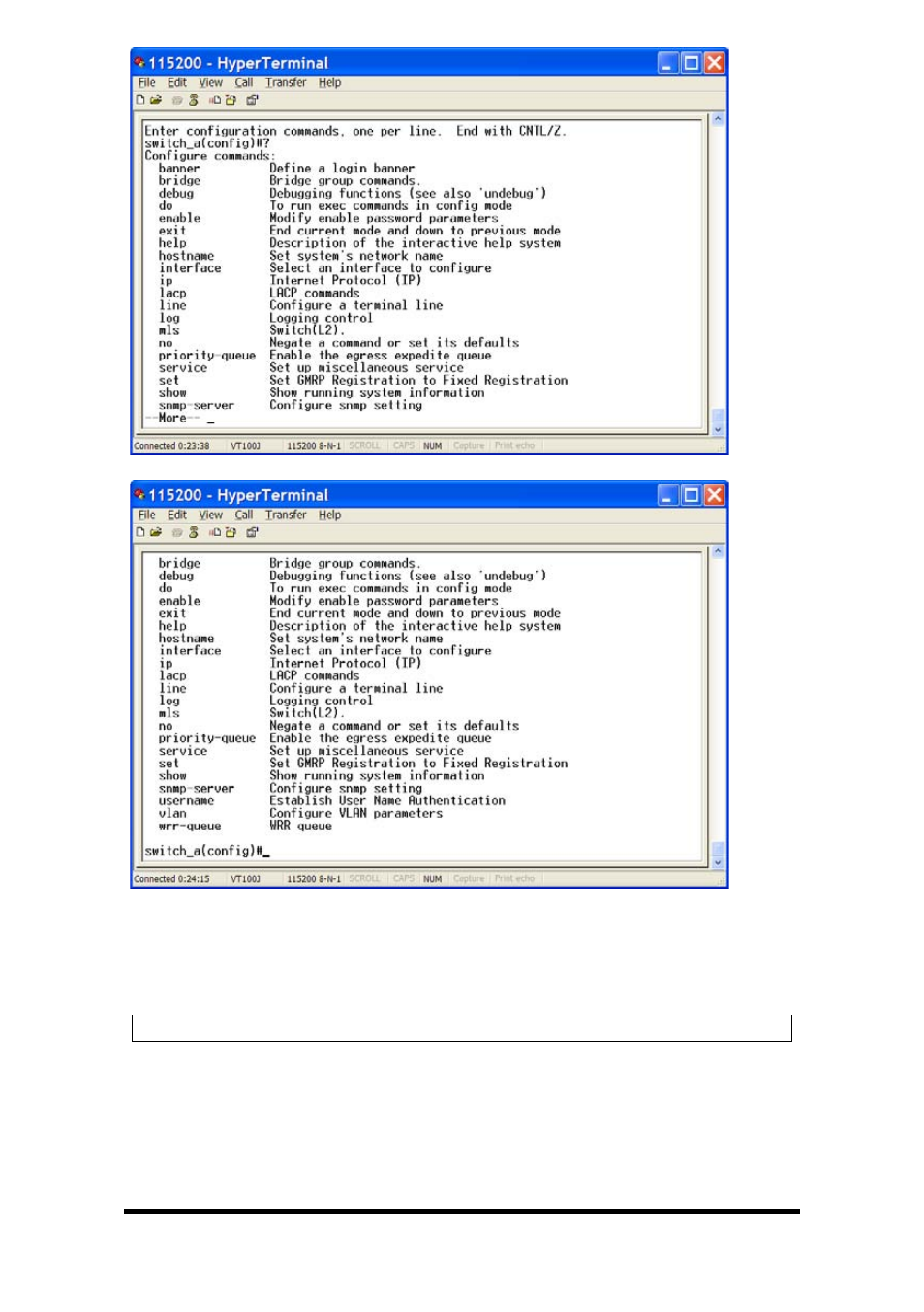The image size is (924, 1312).
Task: Open the View menu in the second window
Action: click(209, 515)
